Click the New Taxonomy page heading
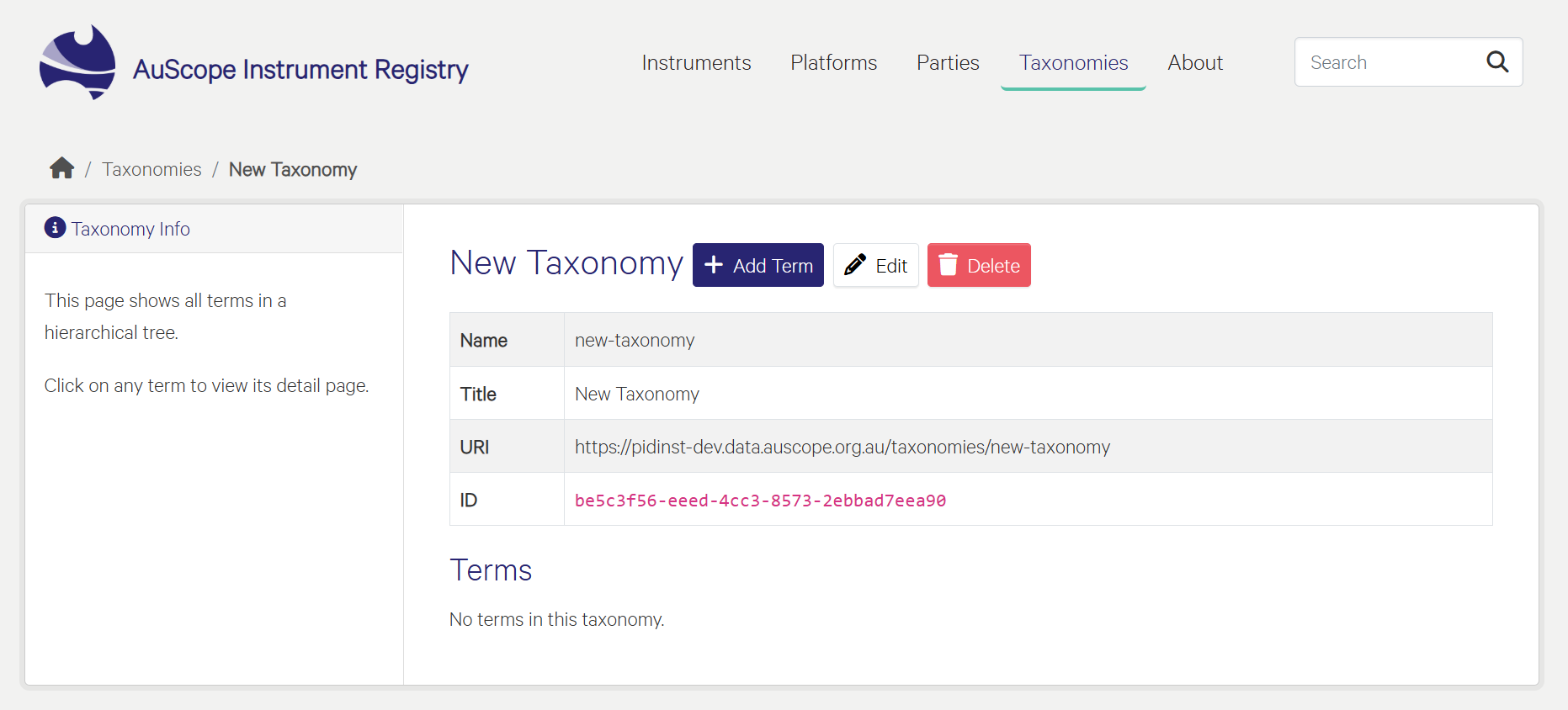 click(566, 262)
